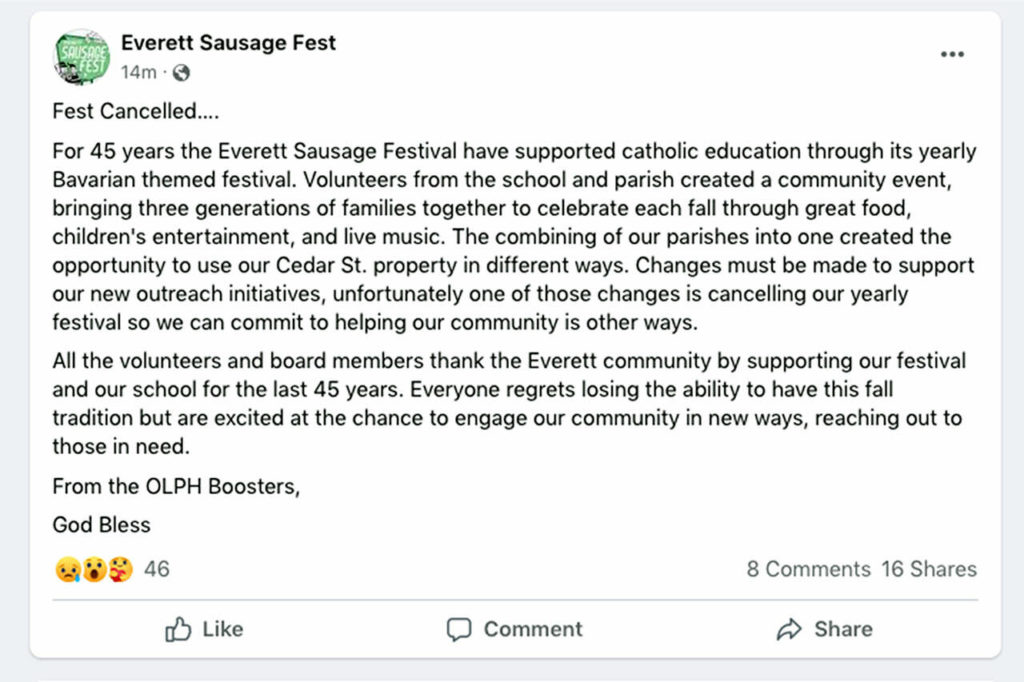Click the 14m post timestamp
This screenshot has width=1024, height=682.
coord(138,72)
